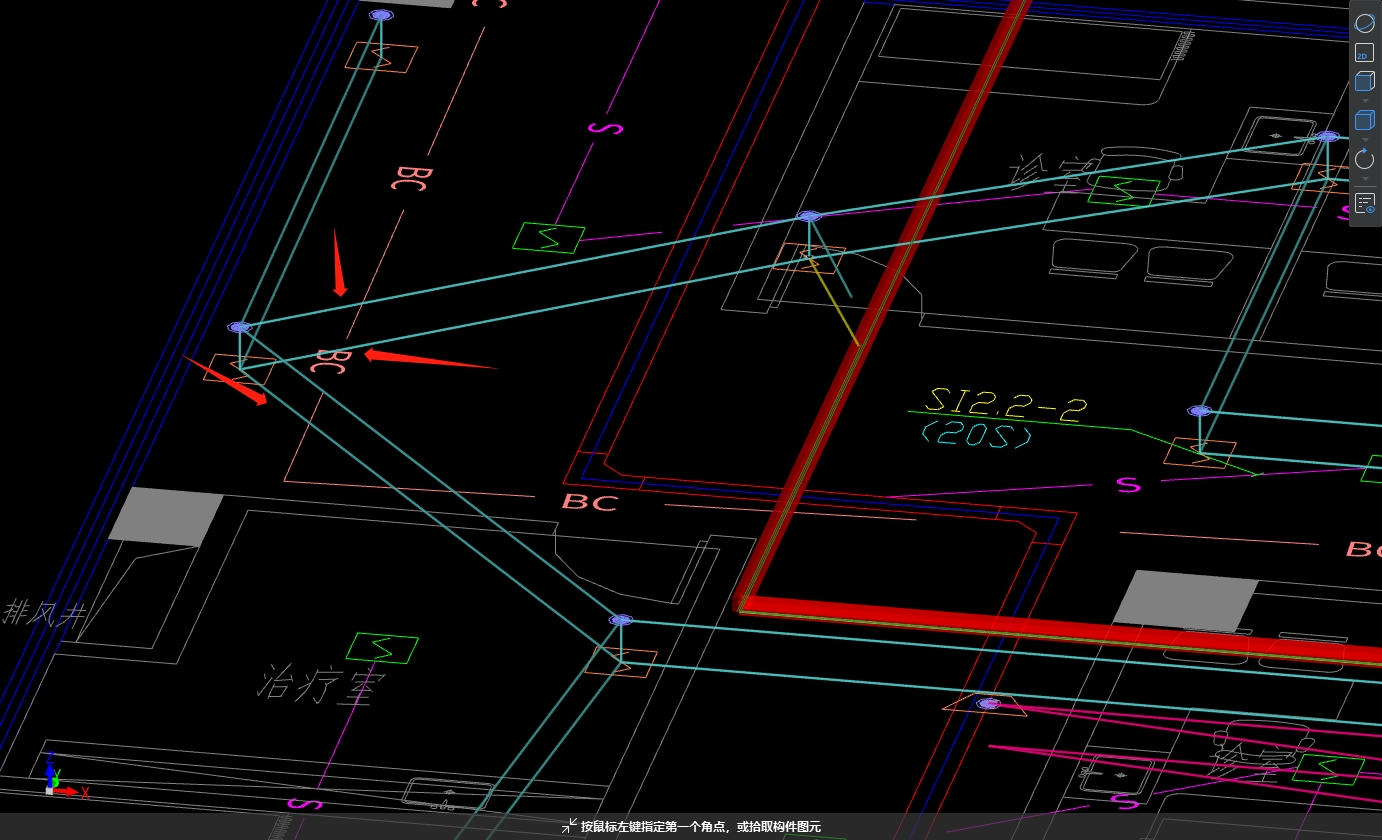
Task: Open the display settings list icon
Action: pos(1365,203)
